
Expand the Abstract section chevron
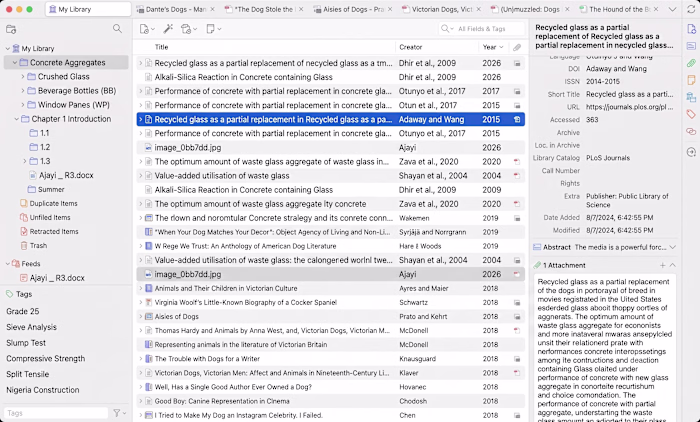673,247
